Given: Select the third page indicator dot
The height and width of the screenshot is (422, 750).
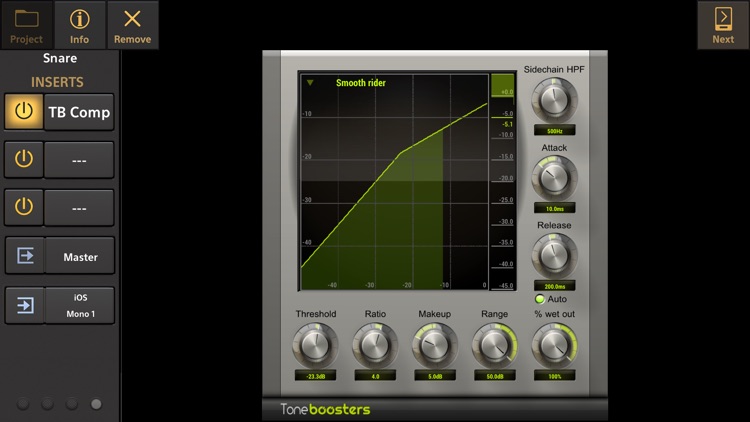Looking at the screenshot, I should pyautogui.click(x=72, y=404).
